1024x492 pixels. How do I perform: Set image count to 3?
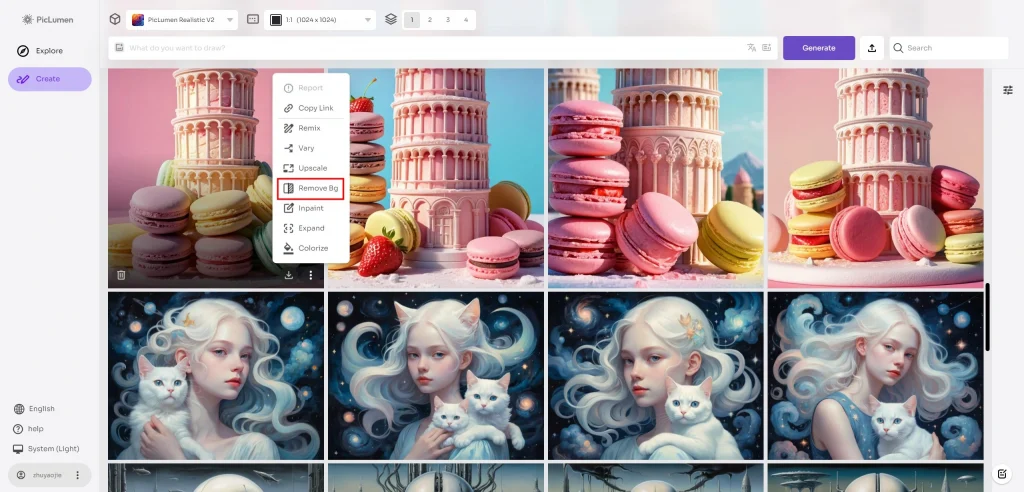[448, 20]
